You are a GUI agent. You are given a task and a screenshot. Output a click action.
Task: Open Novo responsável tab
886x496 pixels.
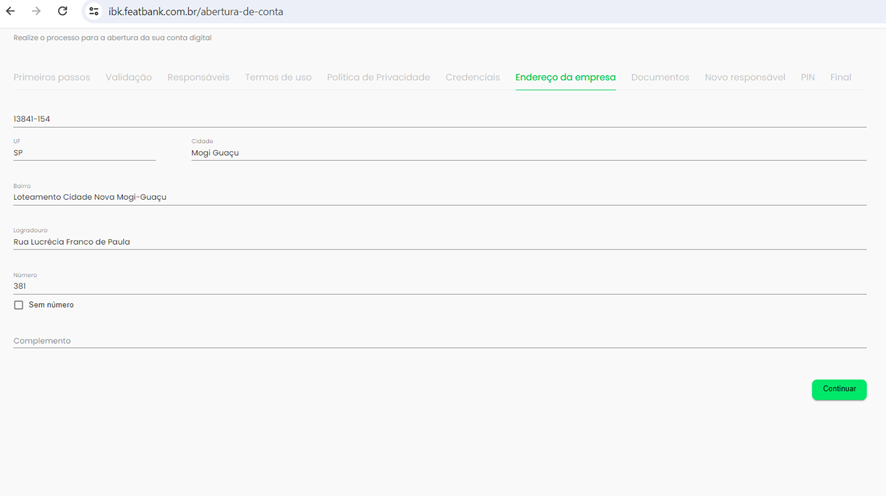[745, 77]
